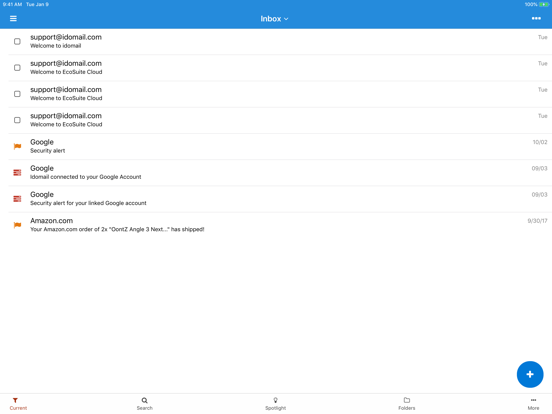Tap the battery indicator in status bar
Viewport: 552px width, 414px height.
[544, 4]
